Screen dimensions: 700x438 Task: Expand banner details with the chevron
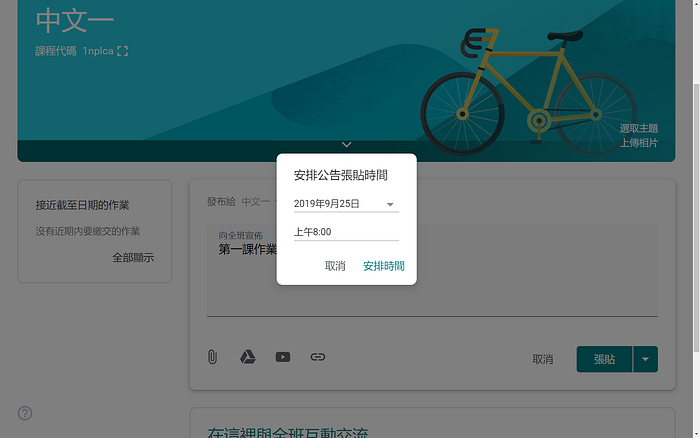pos(346,145)
